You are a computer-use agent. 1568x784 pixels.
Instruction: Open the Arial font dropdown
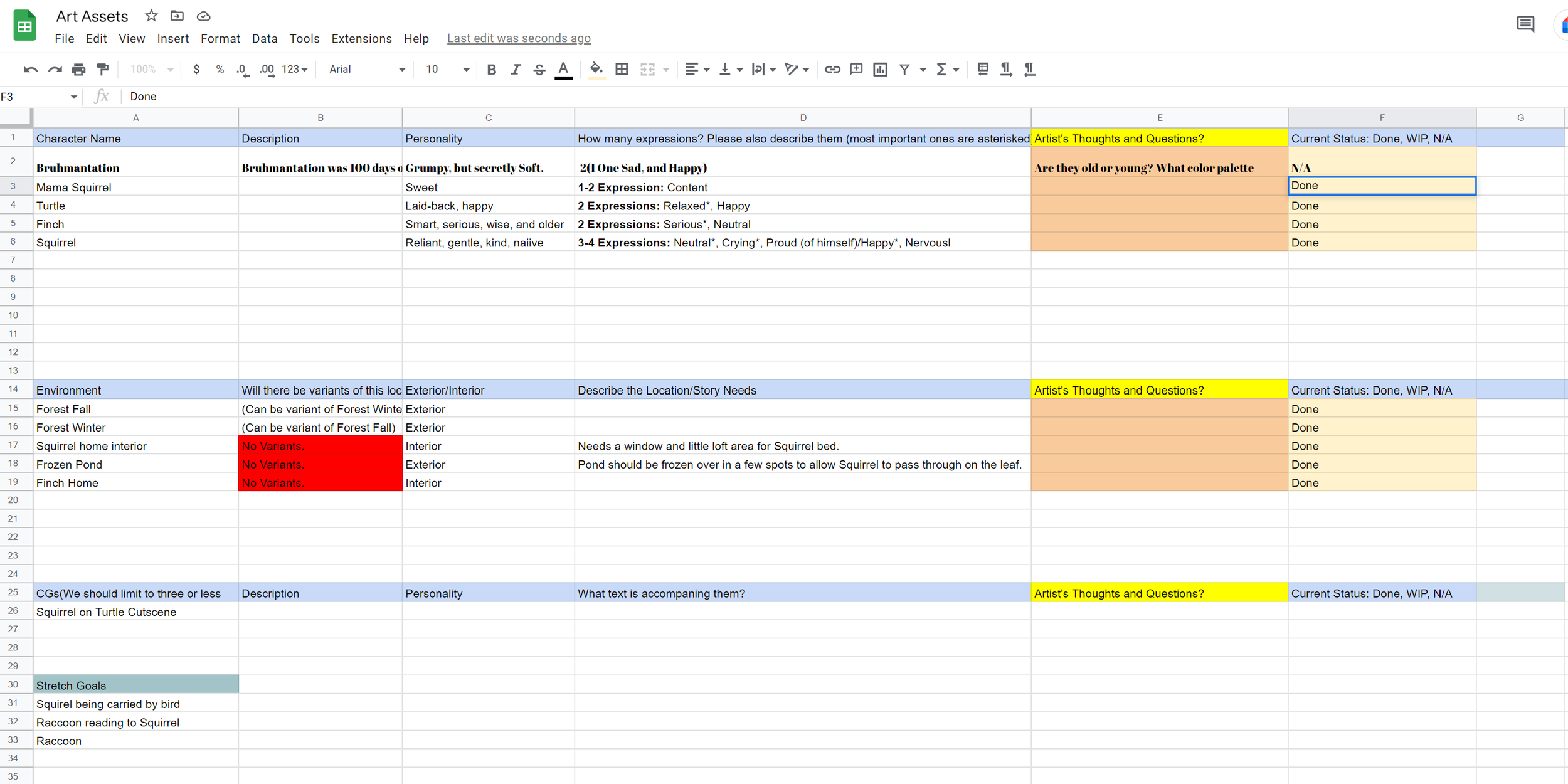tap(367, 70)
